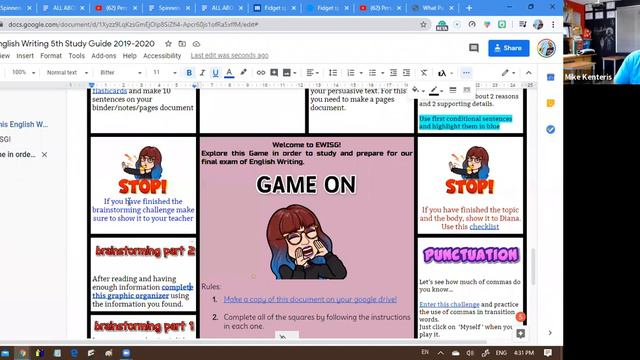Open the border width tool

(x=453, y=90)
